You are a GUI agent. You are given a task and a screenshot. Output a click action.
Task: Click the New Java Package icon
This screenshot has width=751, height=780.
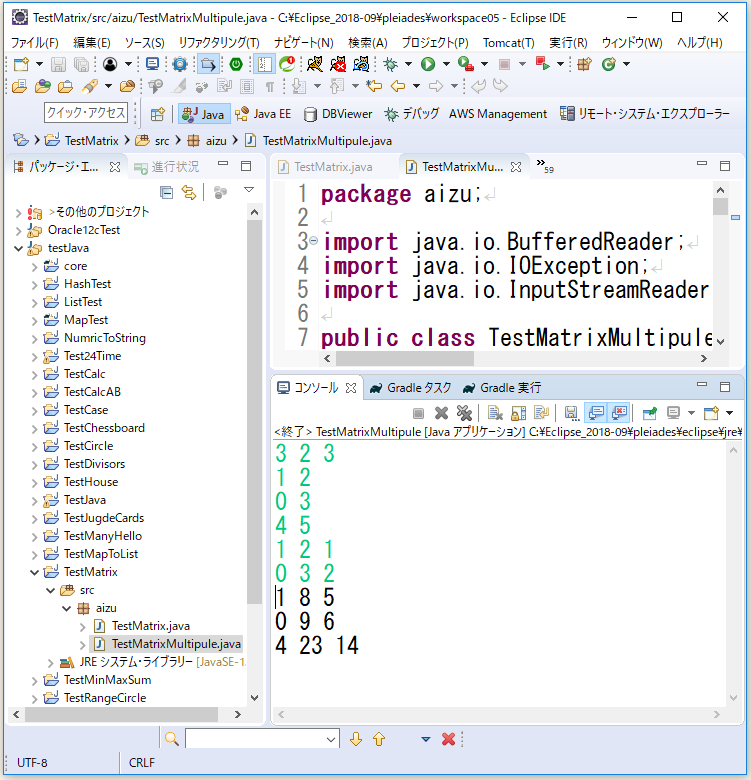[x=584, y=64]
